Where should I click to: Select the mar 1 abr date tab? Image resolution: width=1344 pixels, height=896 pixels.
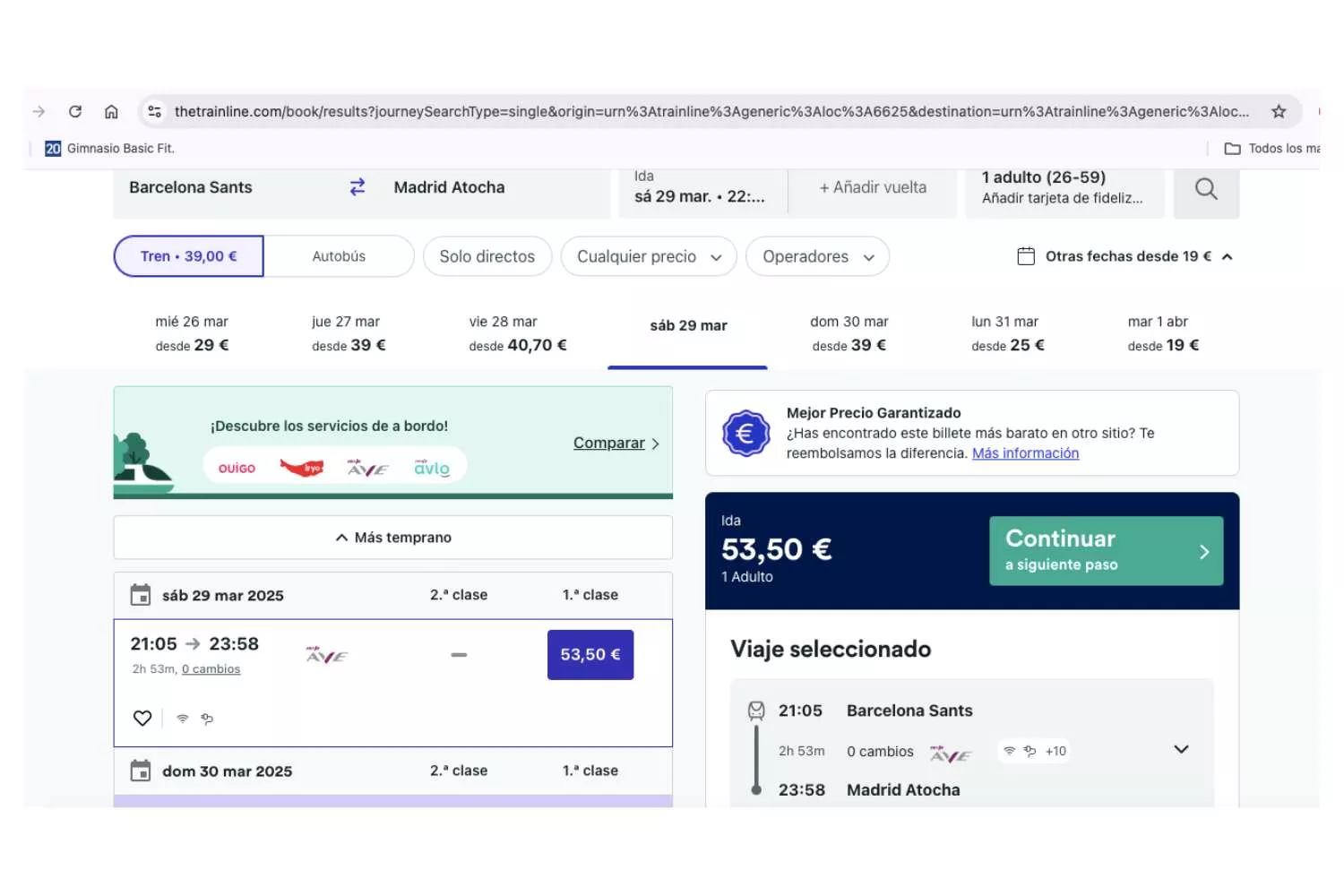pos(1162,333)
